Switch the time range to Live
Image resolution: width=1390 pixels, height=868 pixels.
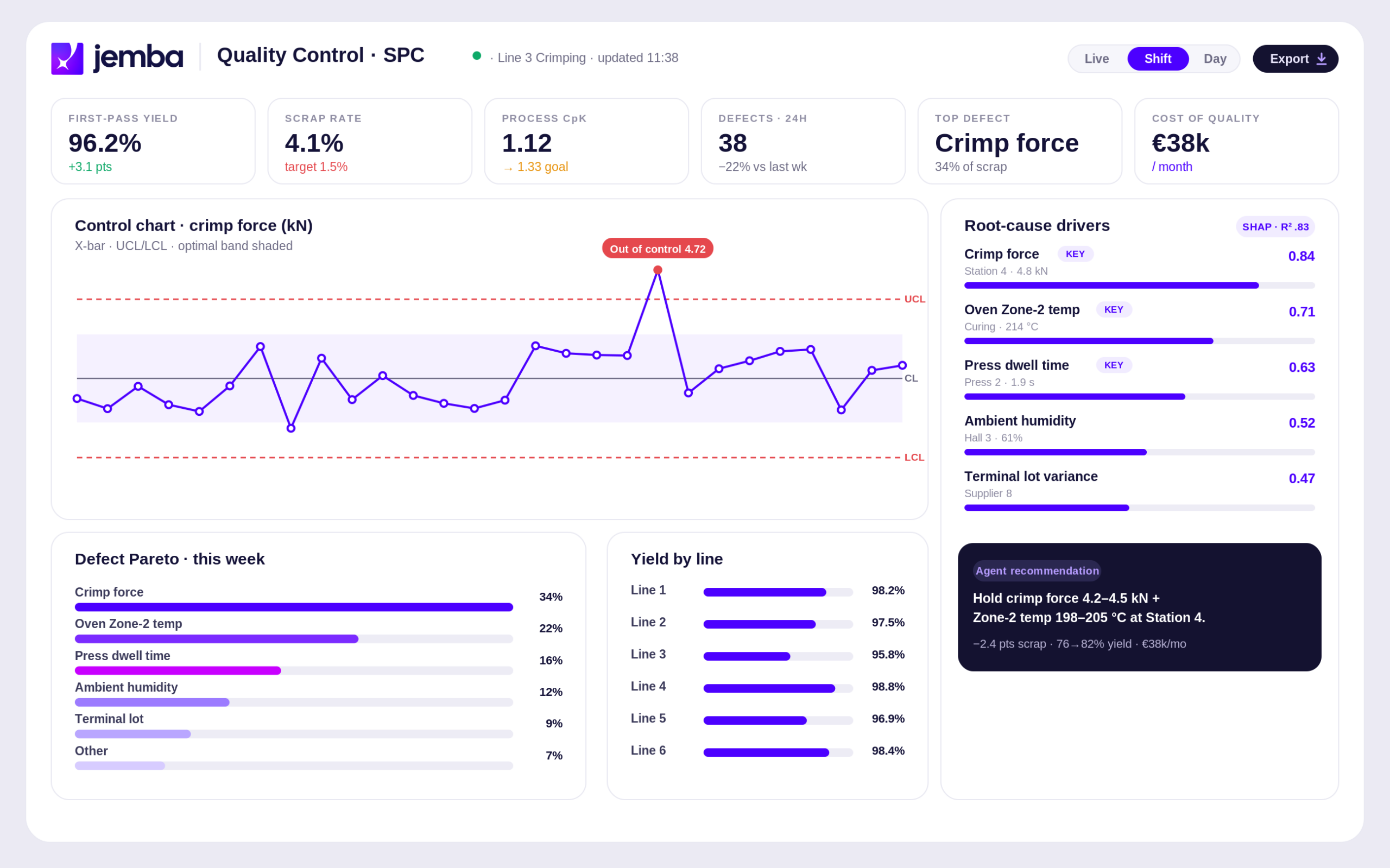(1096, 59)
